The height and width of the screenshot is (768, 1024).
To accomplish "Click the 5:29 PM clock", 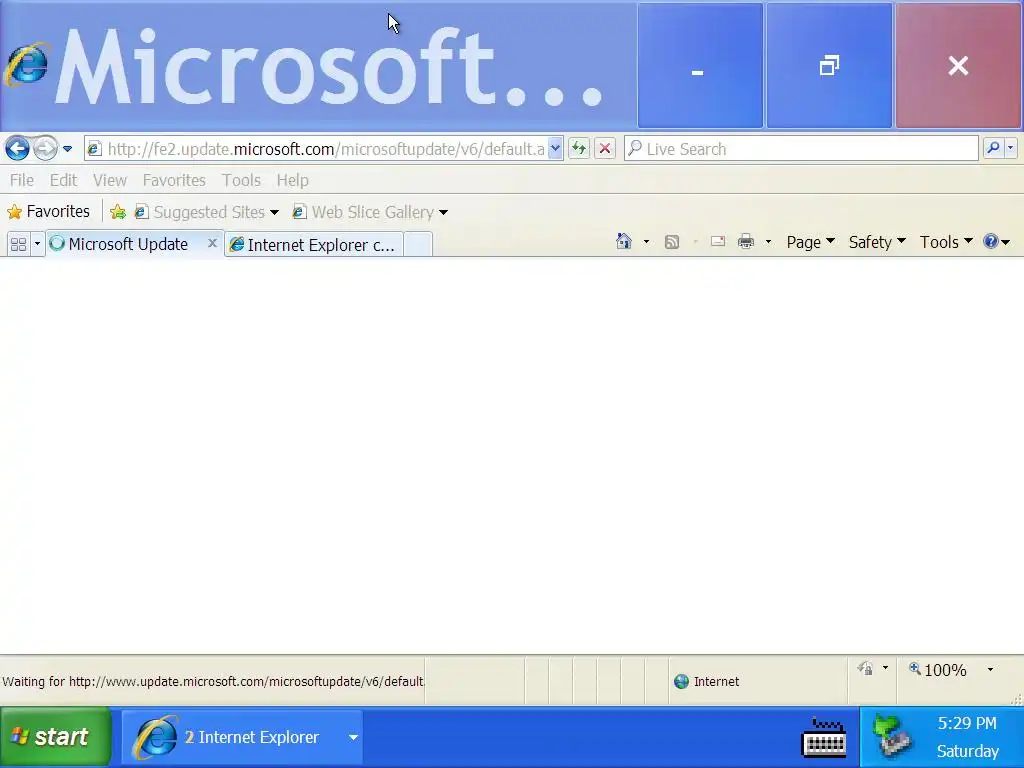I will 967,724.
